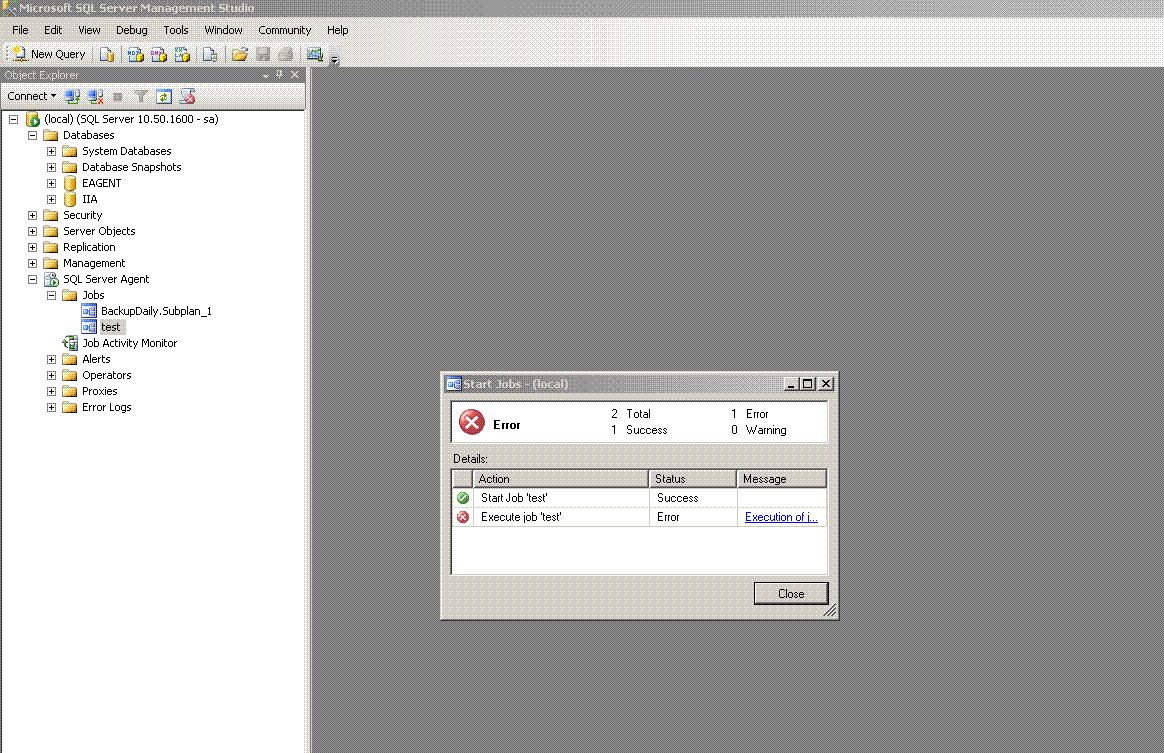The width and height of the screenshot is (1164, 753).
Task: Click the New Query toolbar button
Action: coord(50,54)
